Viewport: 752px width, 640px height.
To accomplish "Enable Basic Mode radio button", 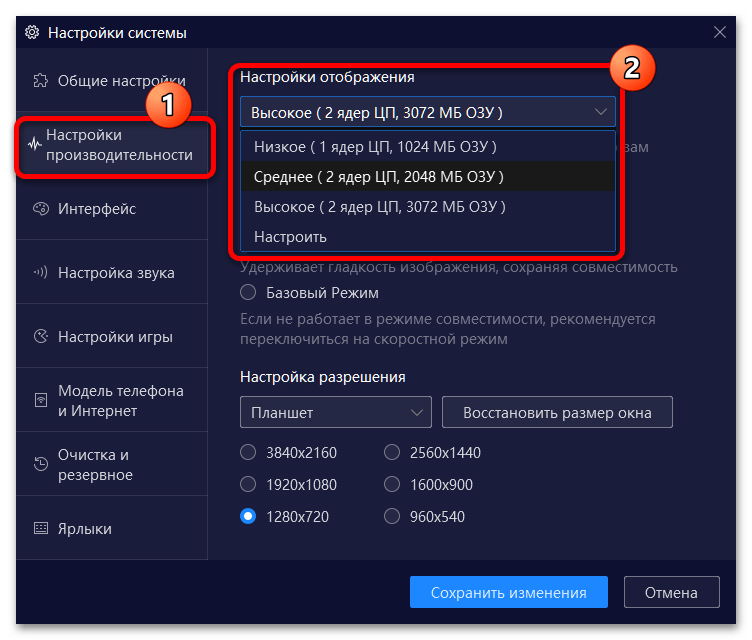I will [248, 293].
